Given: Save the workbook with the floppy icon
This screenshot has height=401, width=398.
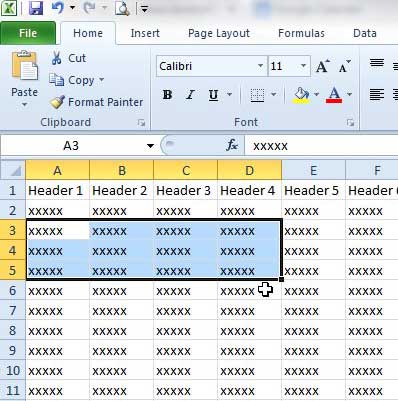Looking at the screenshot, I should [x=35, y=8].
